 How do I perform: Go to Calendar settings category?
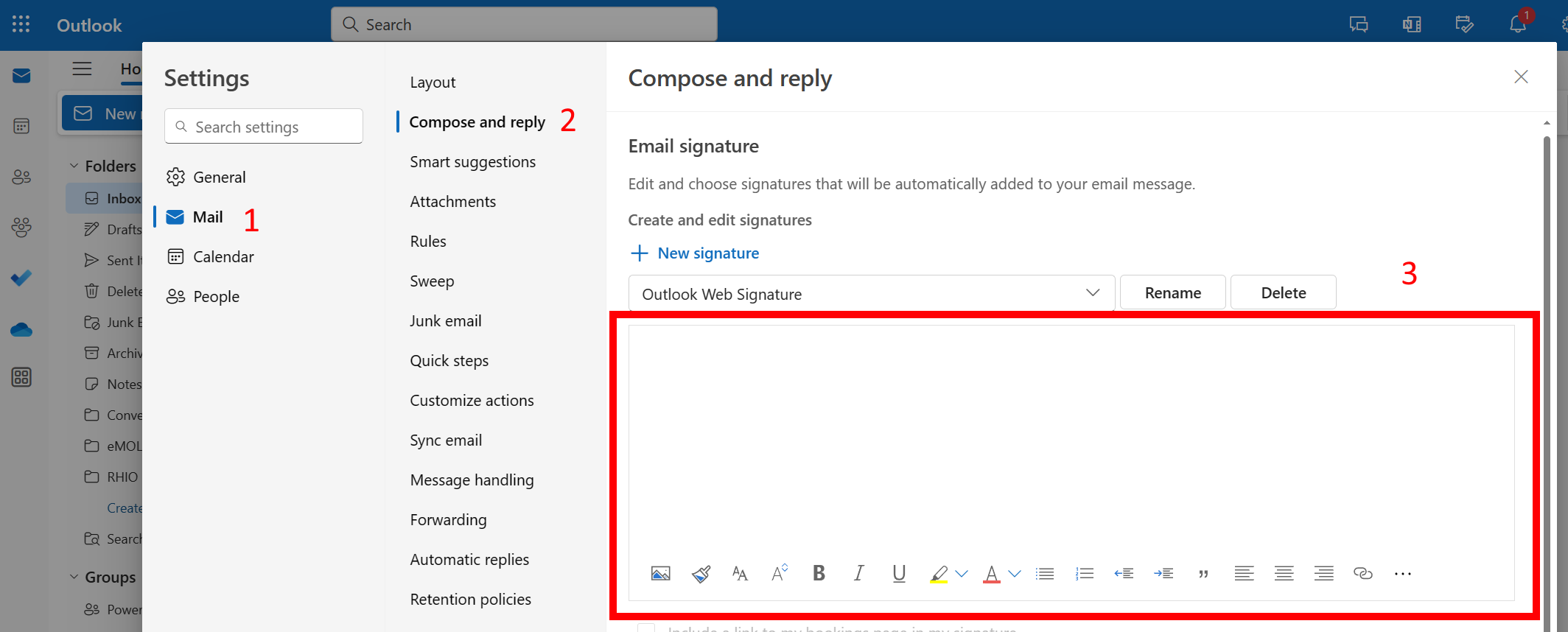pos(223,257)
